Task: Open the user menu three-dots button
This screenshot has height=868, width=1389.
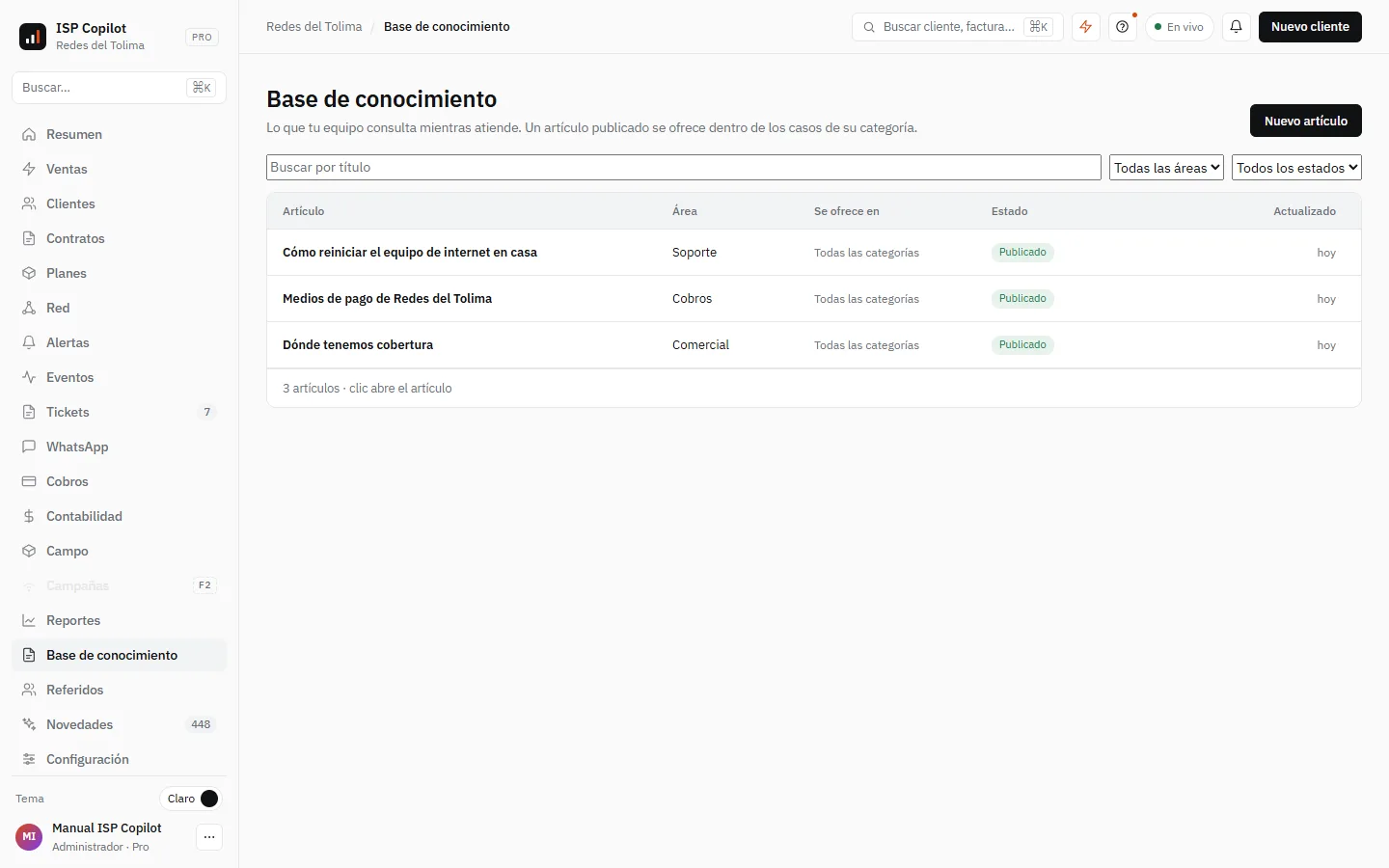Action: (209, 837)
